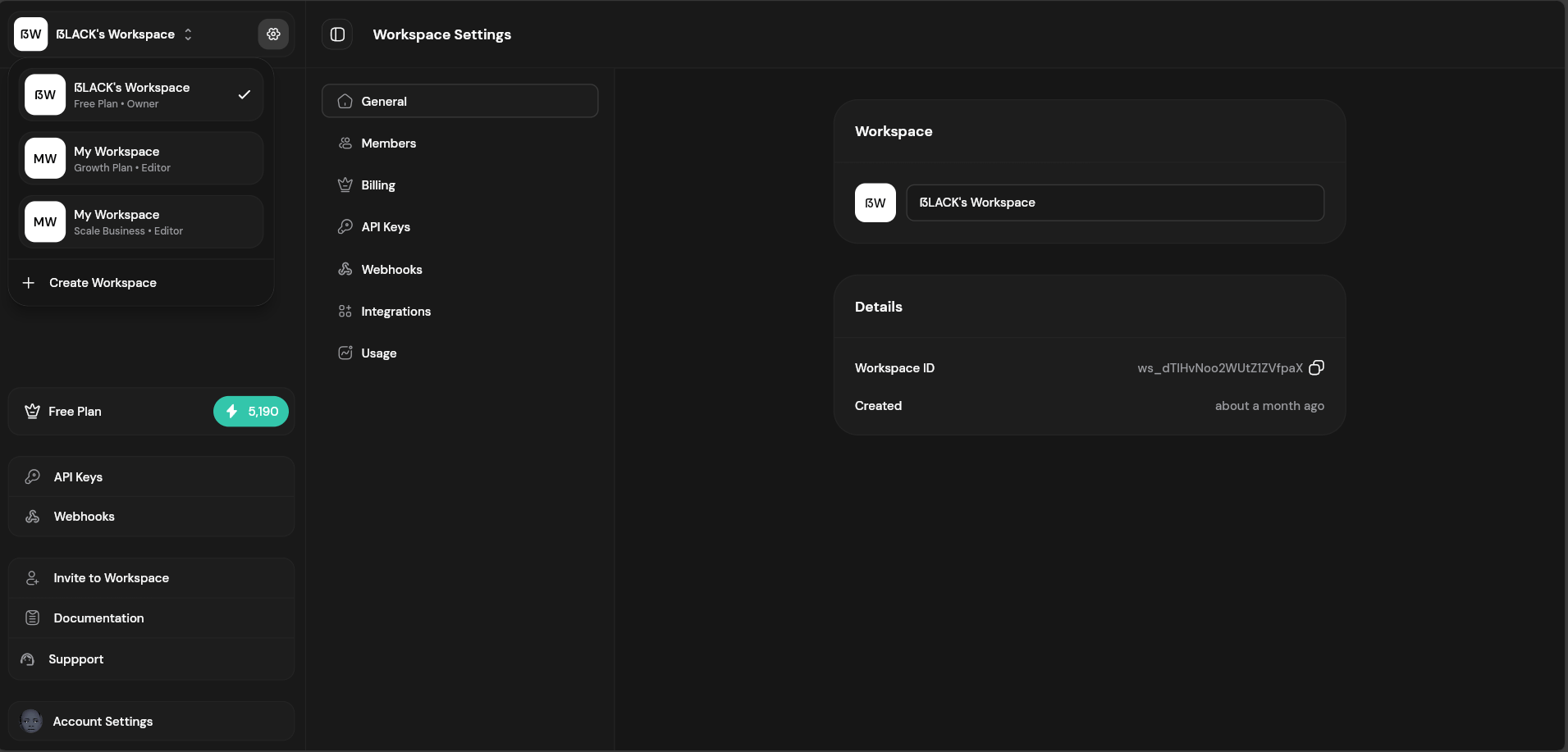Click the key icon in settings API Keys

point(345,227)
